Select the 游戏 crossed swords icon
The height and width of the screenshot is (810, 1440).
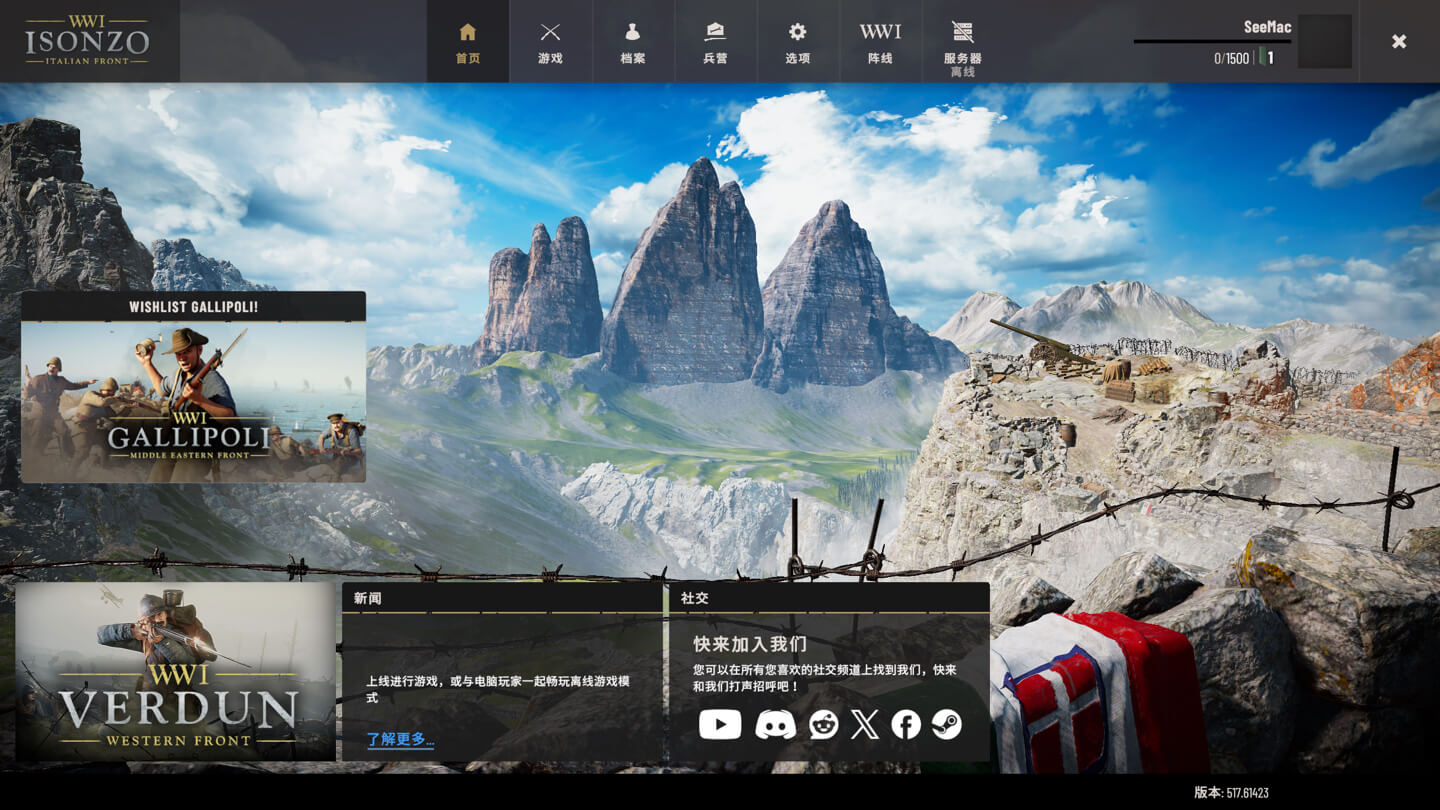(x=550, y=42)
